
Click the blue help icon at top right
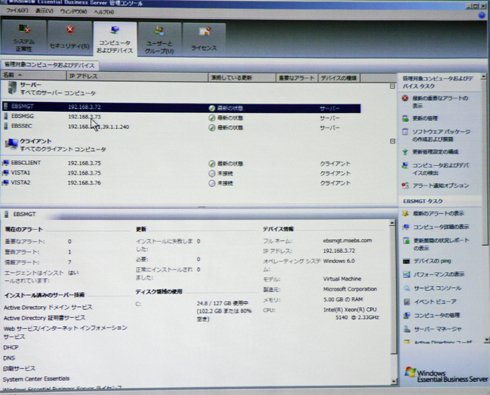[482, 15]
